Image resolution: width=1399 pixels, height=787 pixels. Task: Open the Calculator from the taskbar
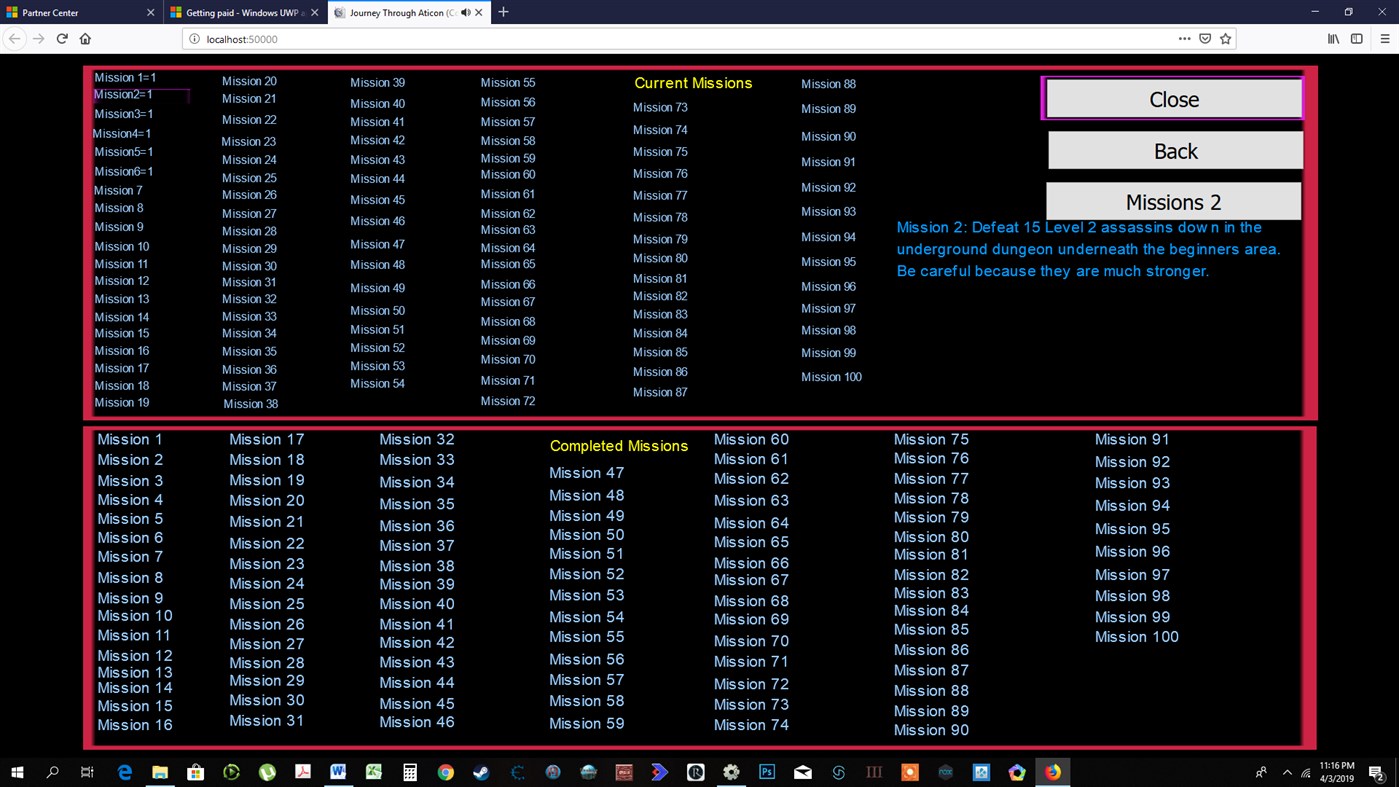pyautogui.click(x=410, y=772)
